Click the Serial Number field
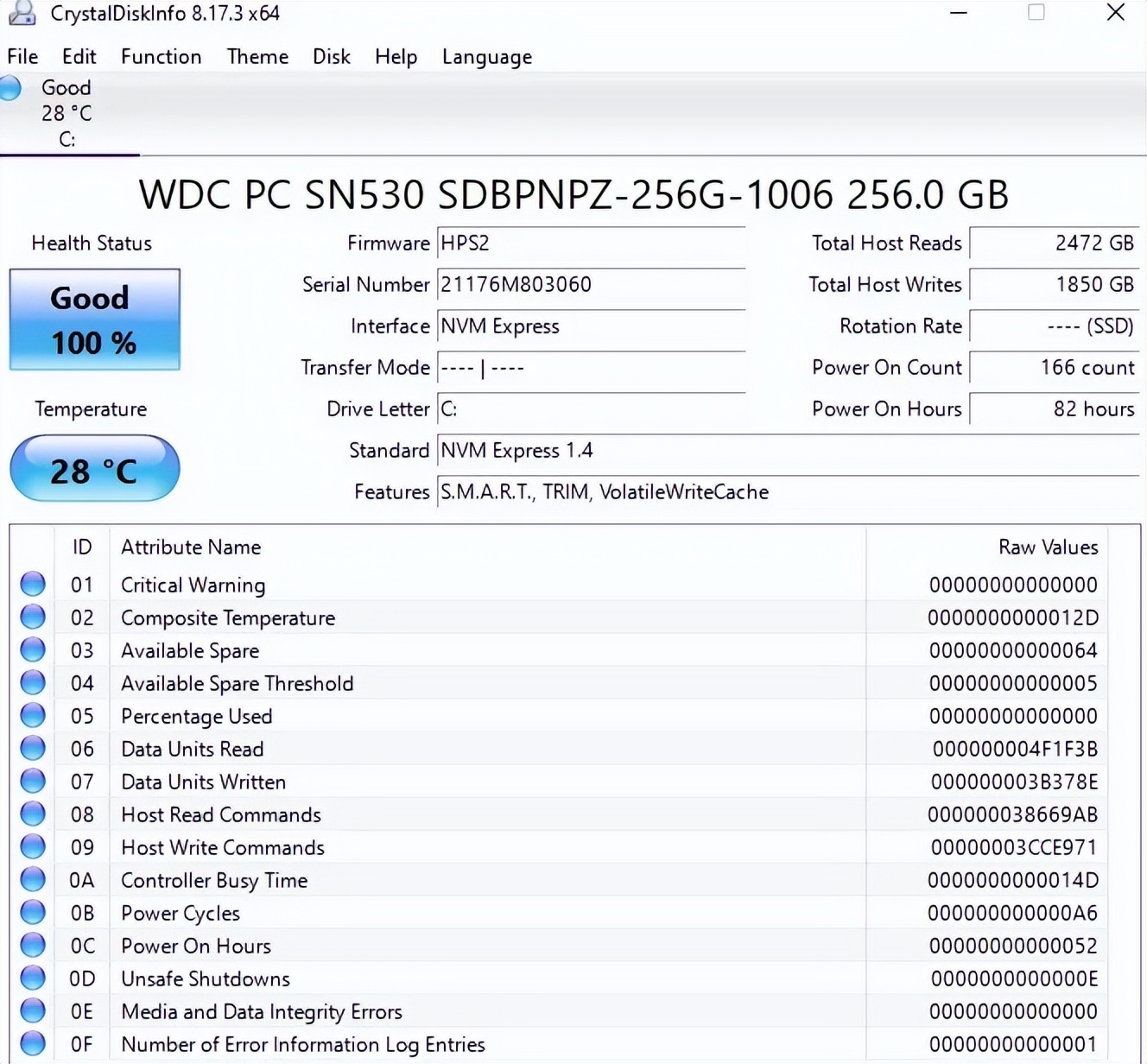 click(591, 285)
